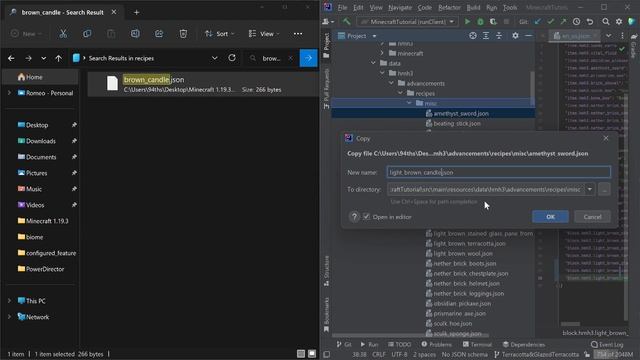Click the Rollback undo icon in IntelliJ toolbar
This screenshot has height=360, width=640.
tap(590, 21)
